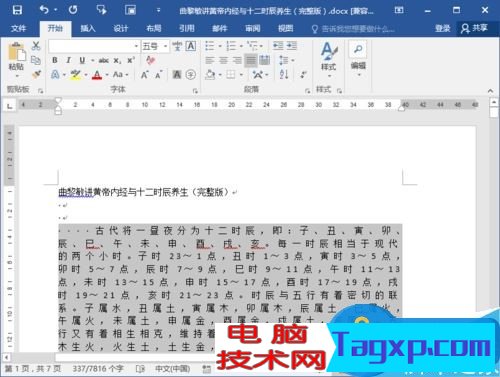Apply paragraph shading paint bucket
The height and width of the screenshot is (377, 500).
210,75
